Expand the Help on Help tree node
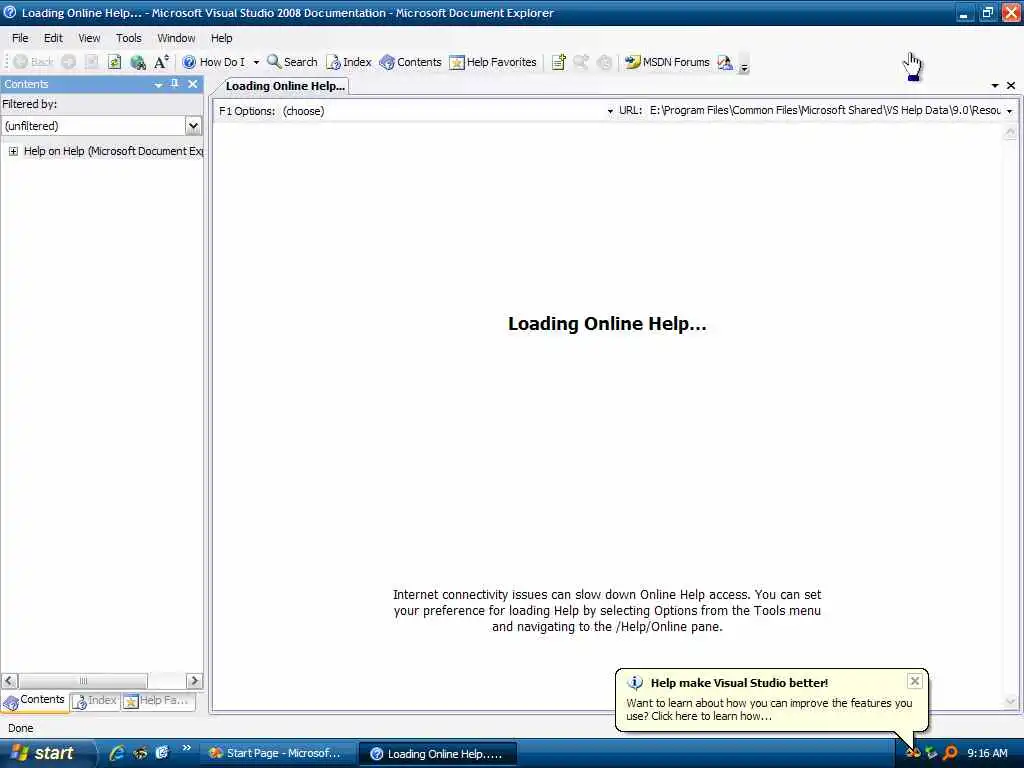The width and height of the screenshot is (1024, 768). [13, 152]
